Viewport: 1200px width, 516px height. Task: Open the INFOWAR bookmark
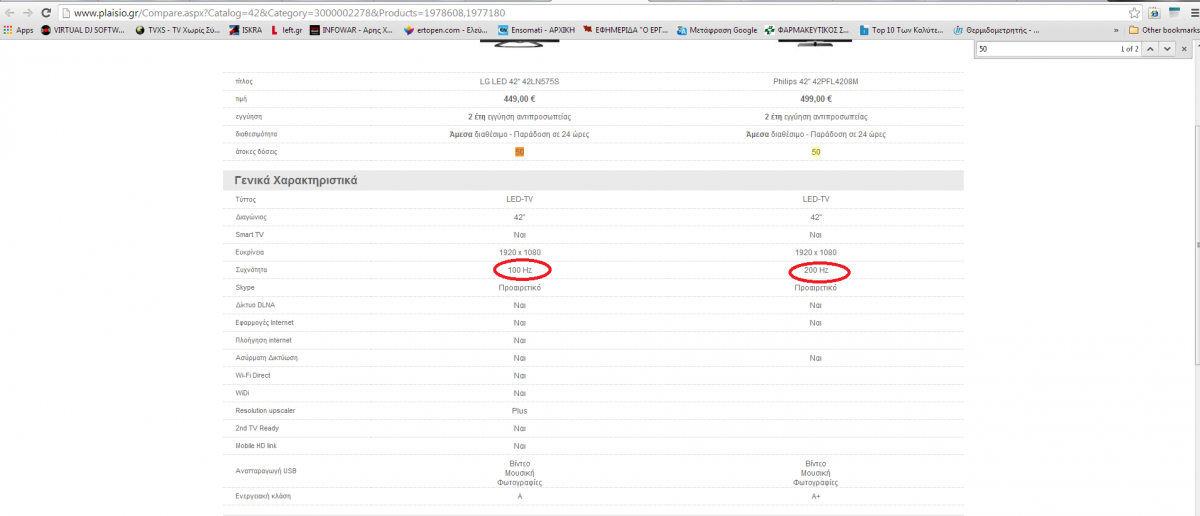click(353, 30)
